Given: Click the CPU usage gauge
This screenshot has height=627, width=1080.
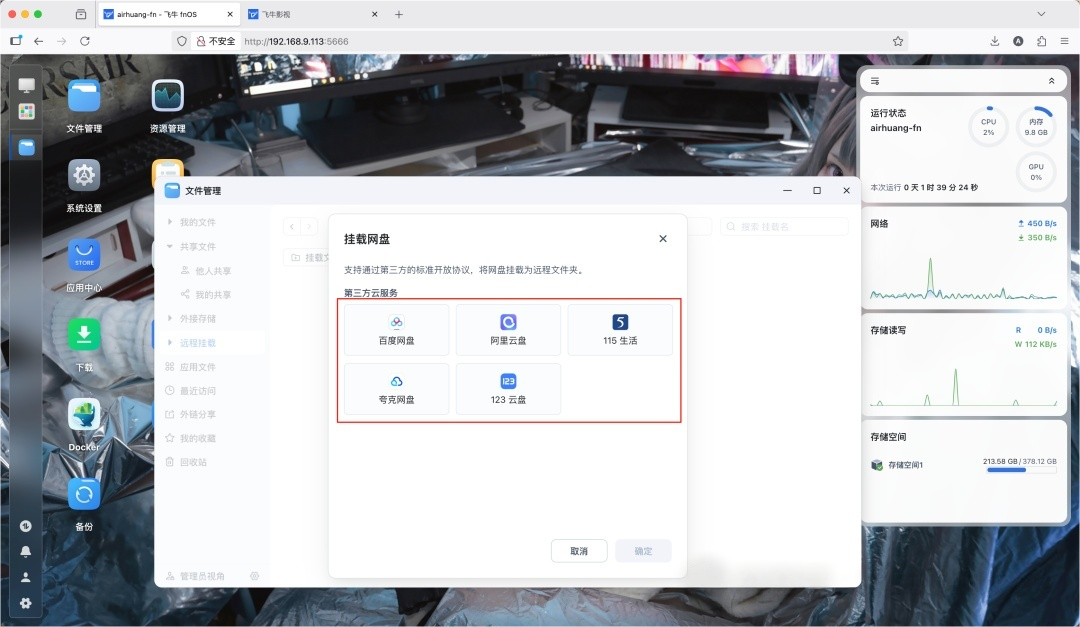Looking at the screenshot, I should click(988, 127).
